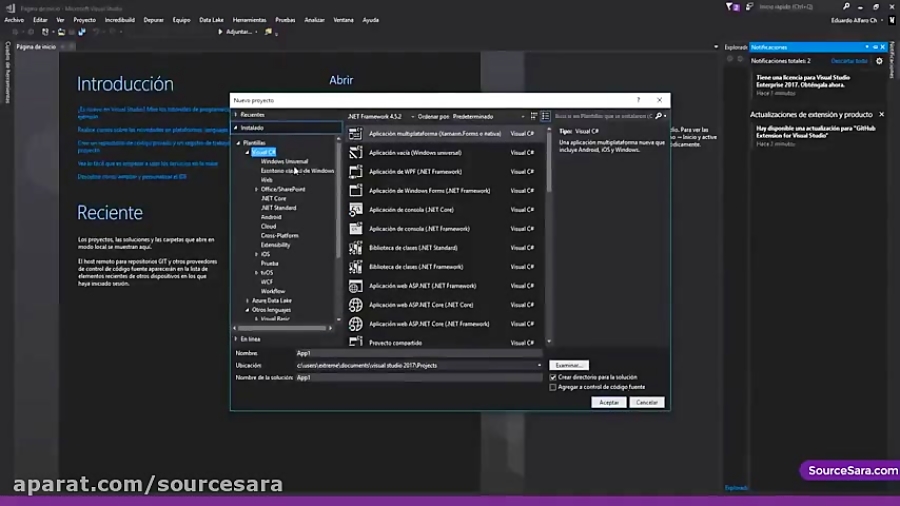Open the Notificaciones panel options dropdown arrow
The image size is (900, 506).
pyautogui.click(x=867, y=47)
